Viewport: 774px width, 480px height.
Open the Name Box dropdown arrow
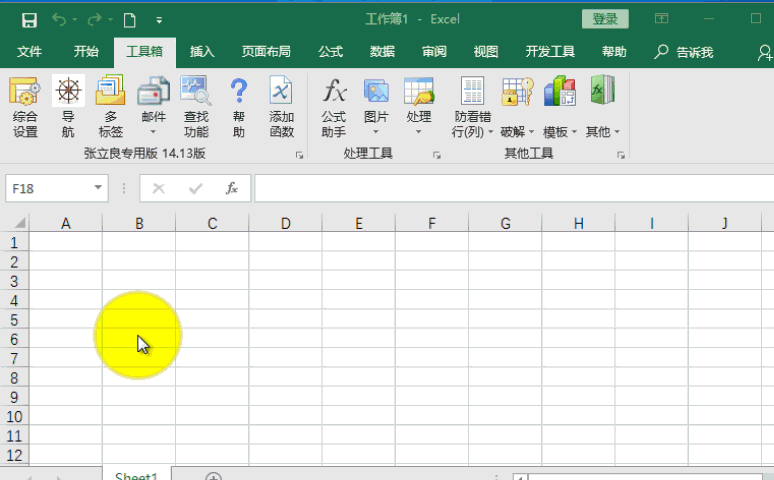tap(98, 188)
